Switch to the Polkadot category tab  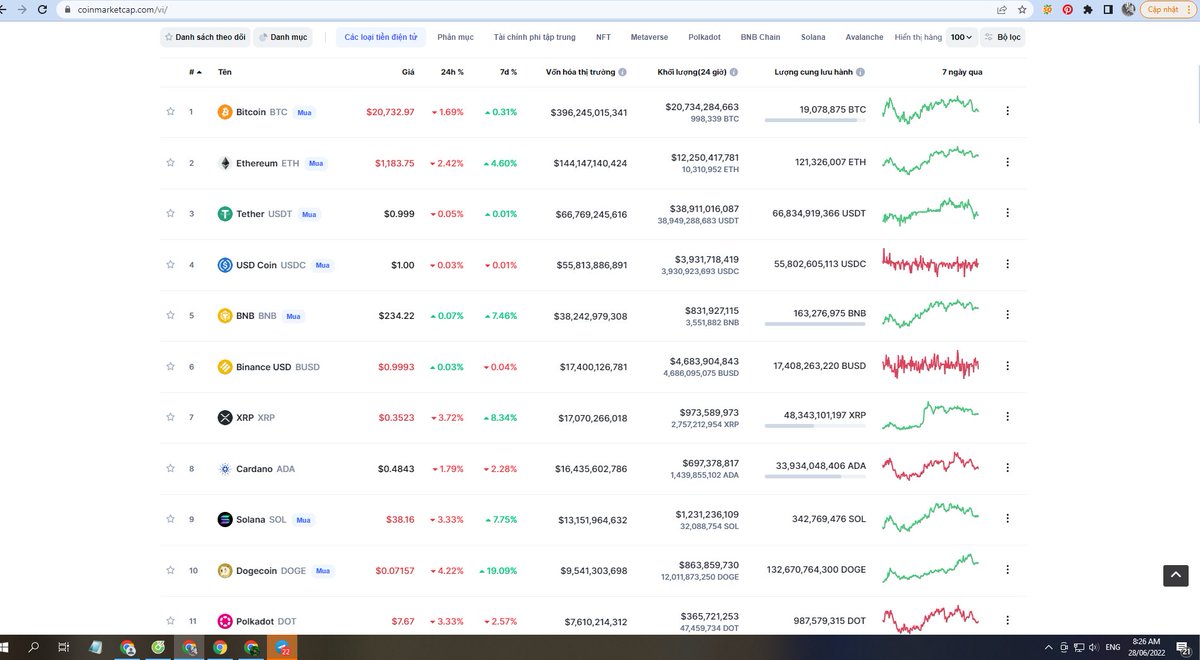click(704, 37)
